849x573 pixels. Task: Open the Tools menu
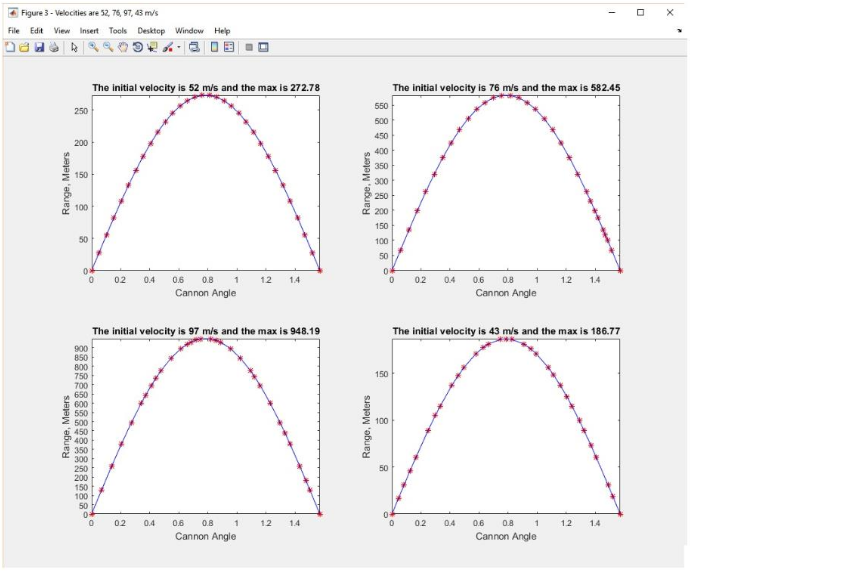(117, 31)
